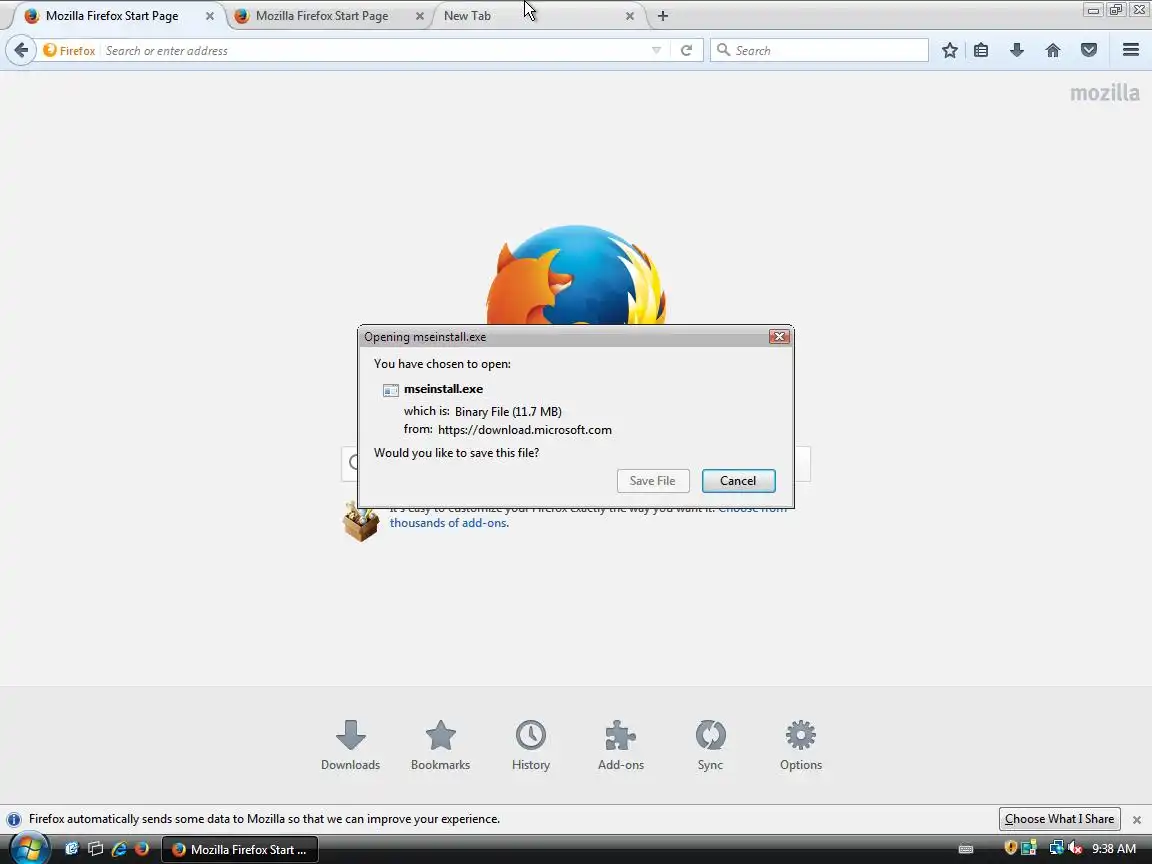Open the 'thousands of add-ons' link

449,523
